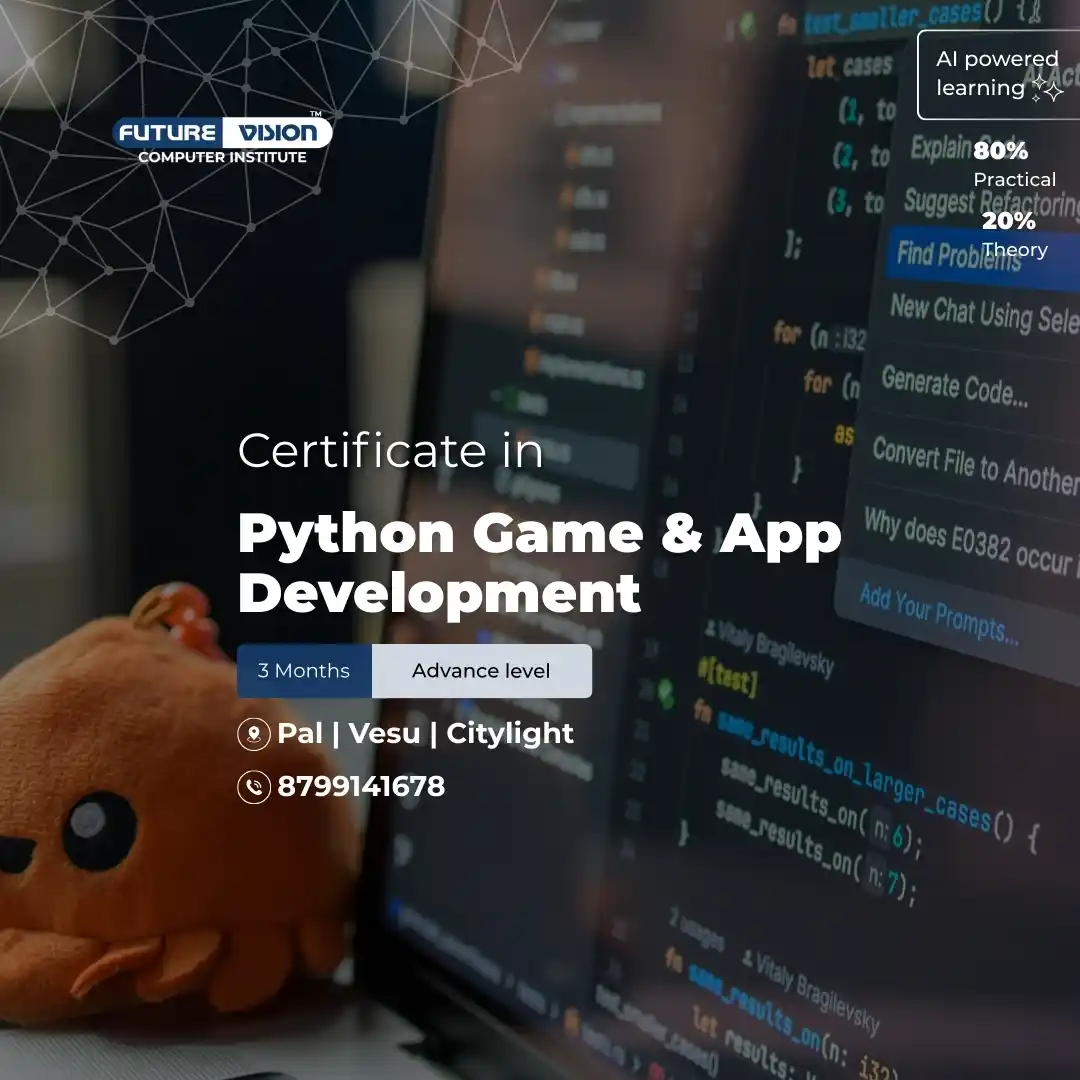Viewport: 1080px width, 1080px height.
Task: Click the #[test] attribute in code
Action: [x=727, y=677]
